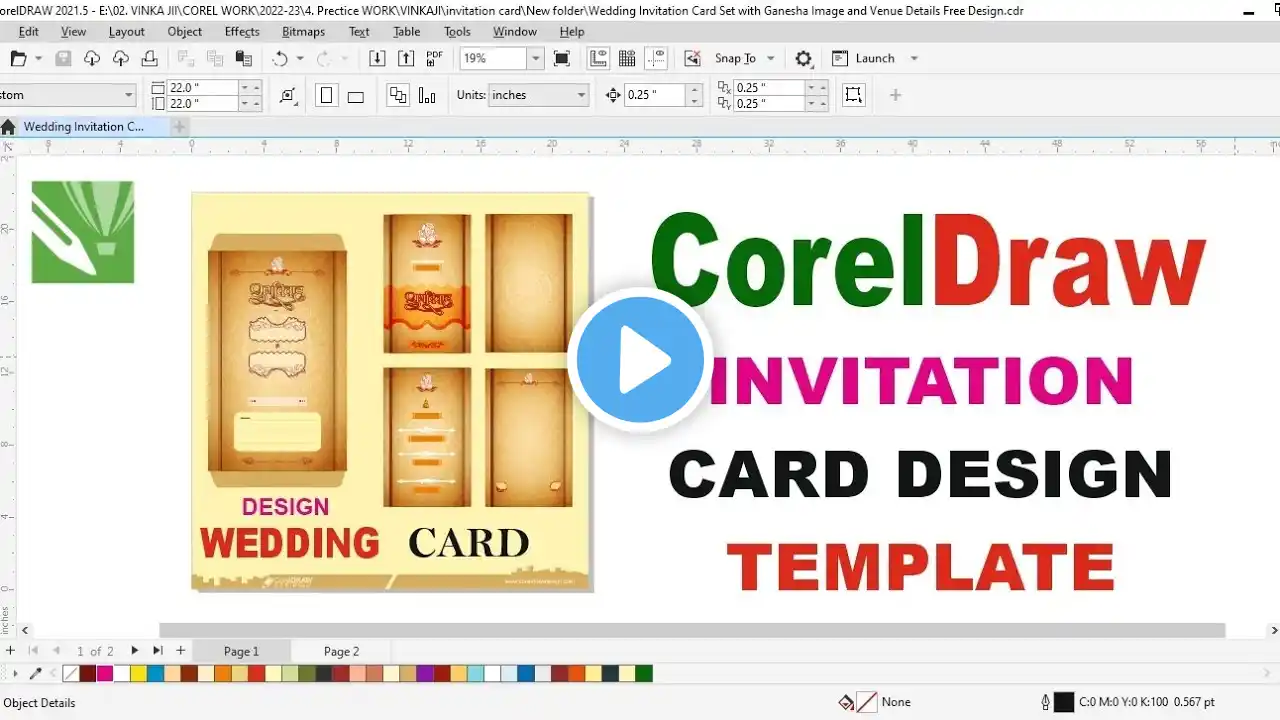Click the page height field below the width field
This screenshot has height=720, width=1280.
click(203, 103)
